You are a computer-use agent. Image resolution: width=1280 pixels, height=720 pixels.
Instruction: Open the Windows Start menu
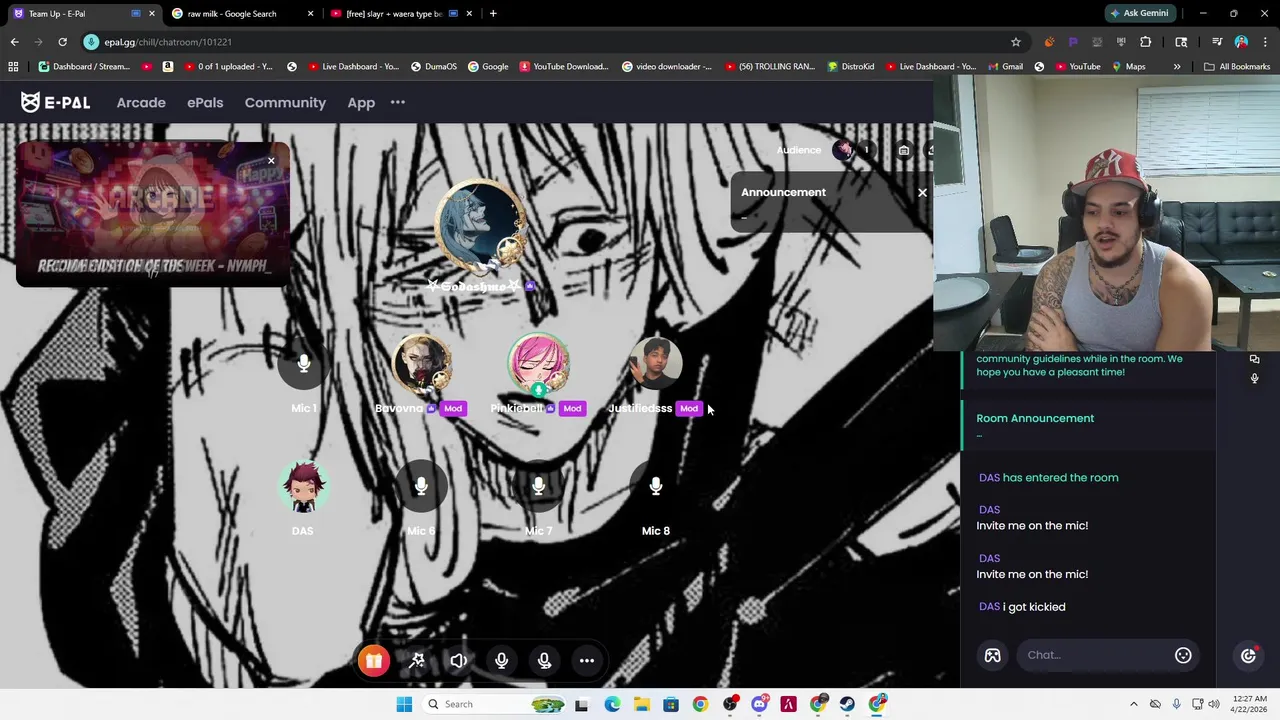(404, 704)
